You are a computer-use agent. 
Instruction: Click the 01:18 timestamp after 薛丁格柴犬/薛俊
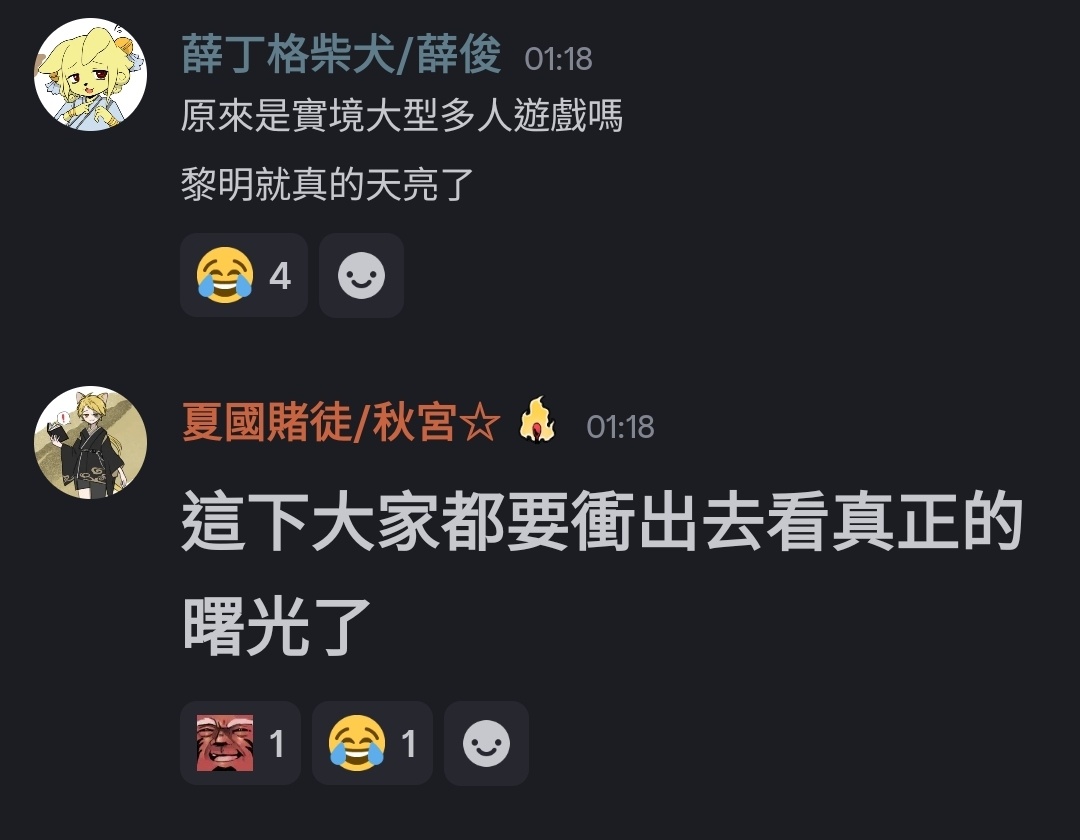[558, 59]
